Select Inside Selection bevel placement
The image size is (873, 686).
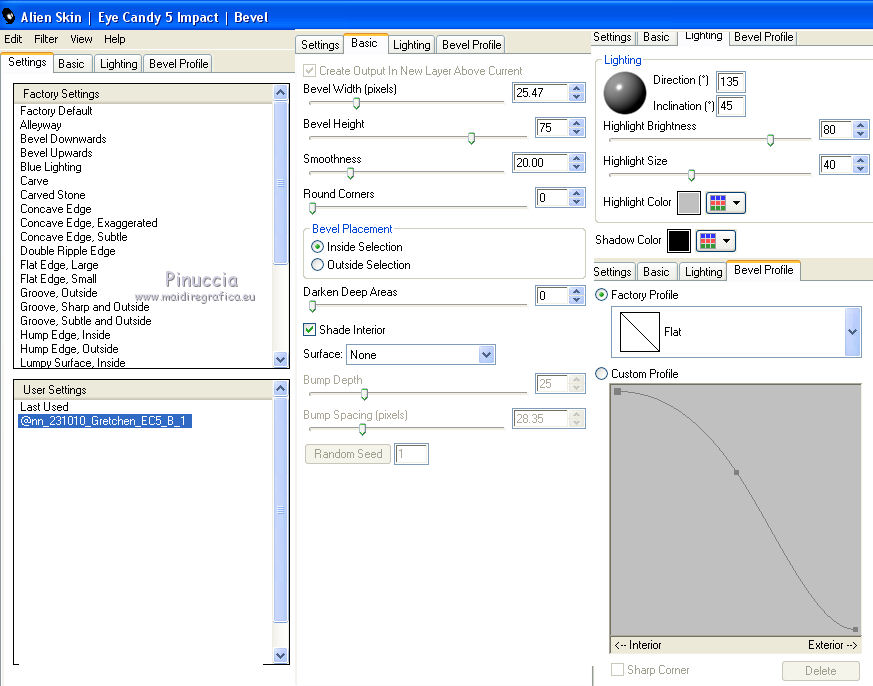(317, 247)
